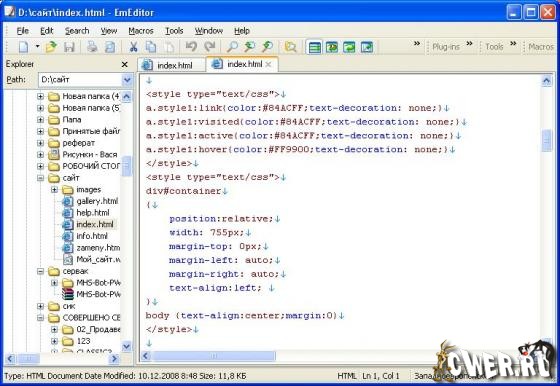Enable Wrap by Characters mode
This screenshot has width=560, height=386.
click(x=332, y=47)
